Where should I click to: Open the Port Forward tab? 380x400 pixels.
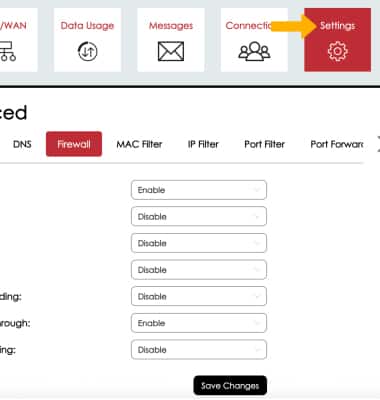[x=337, y=144]
